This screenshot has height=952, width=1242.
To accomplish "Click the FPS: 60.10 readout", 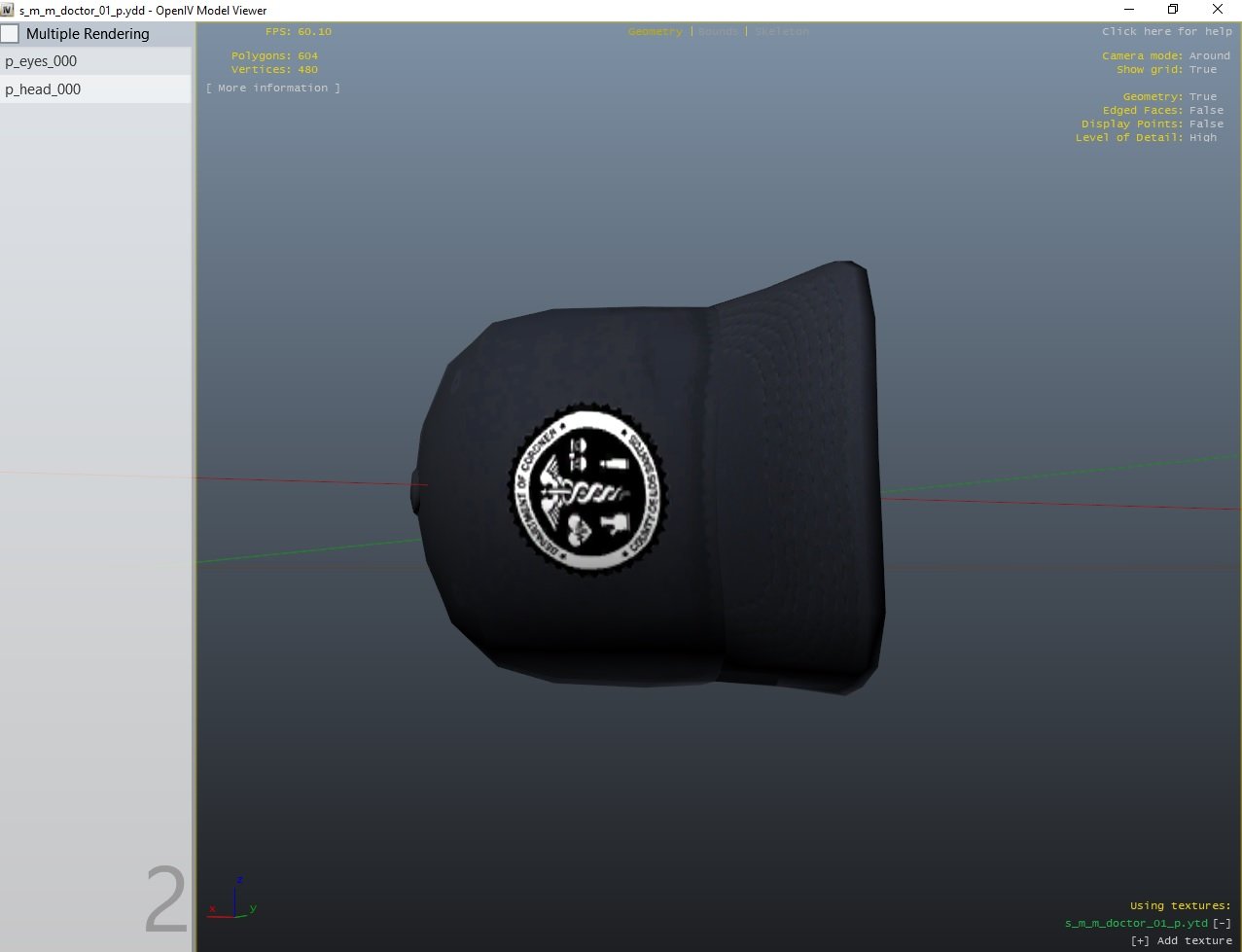I will 299,32.
